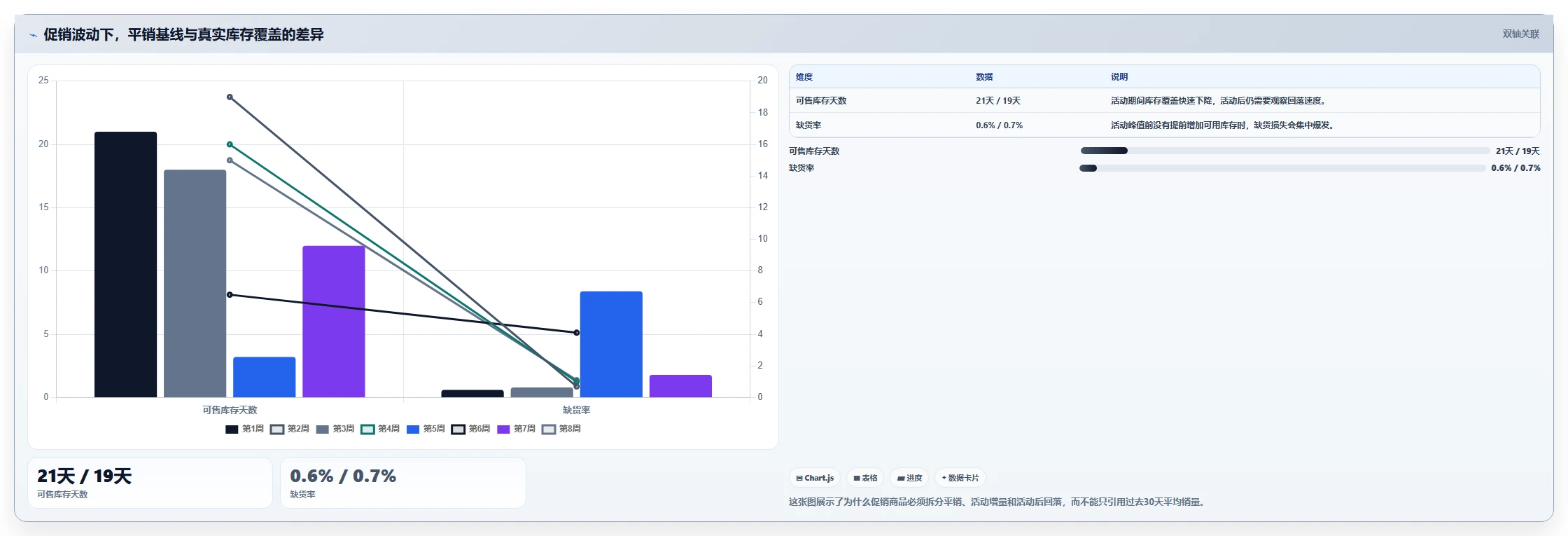
Task: Toggle 第4周 legend series
Action: tap(380, 429)
